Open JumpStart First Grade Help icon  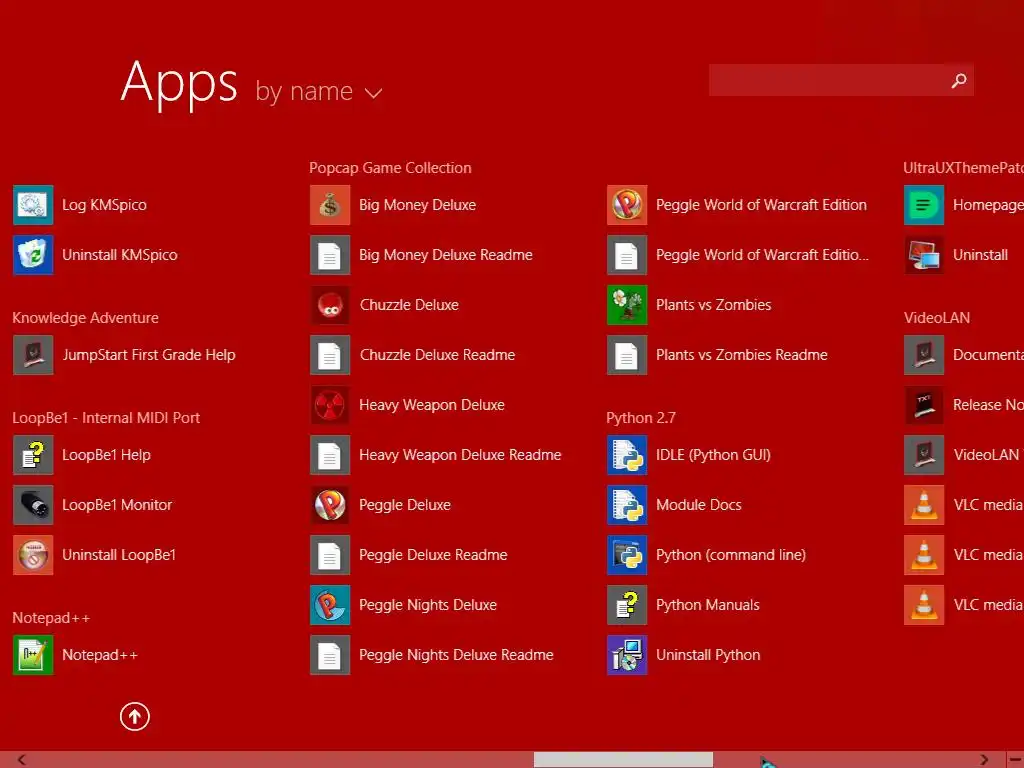(33, 355)
